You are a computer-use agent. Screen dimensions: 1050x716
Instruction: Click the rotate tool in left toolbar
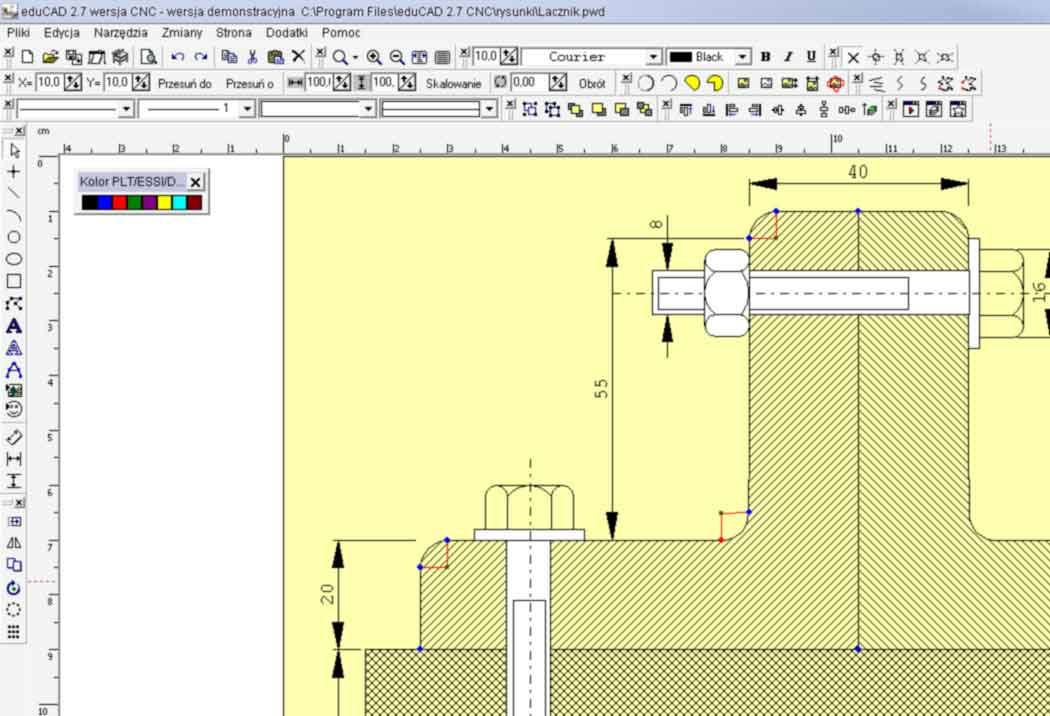click(13, 588)
